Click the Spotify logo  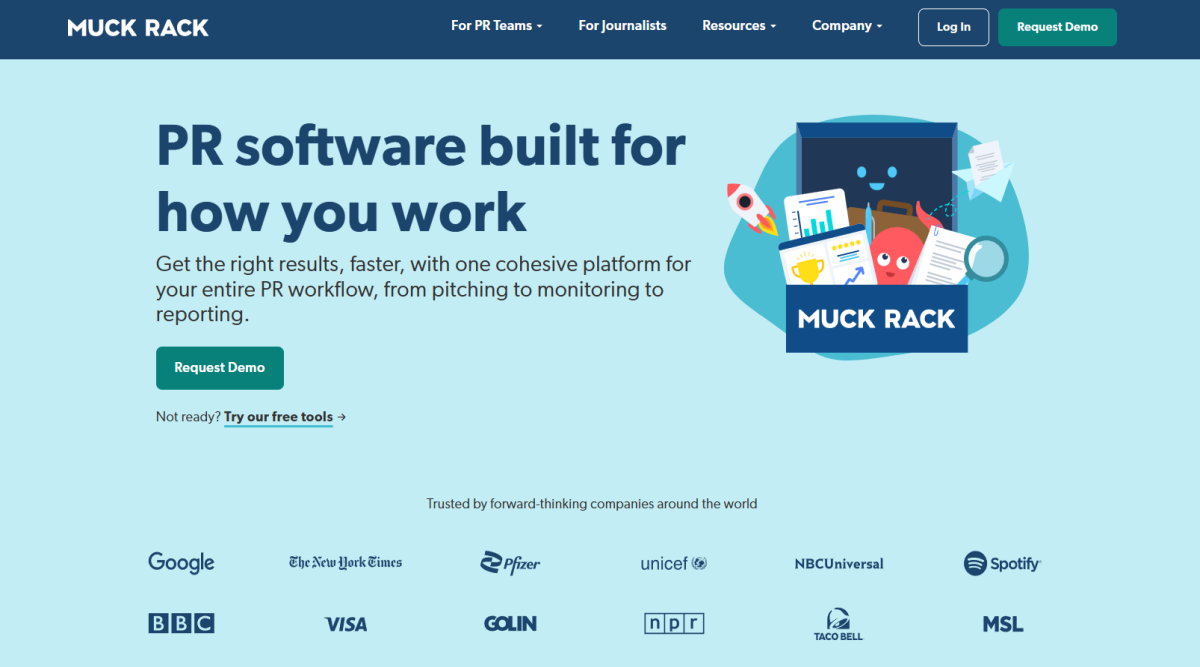pyautogui.click(x=1002, y=563)
